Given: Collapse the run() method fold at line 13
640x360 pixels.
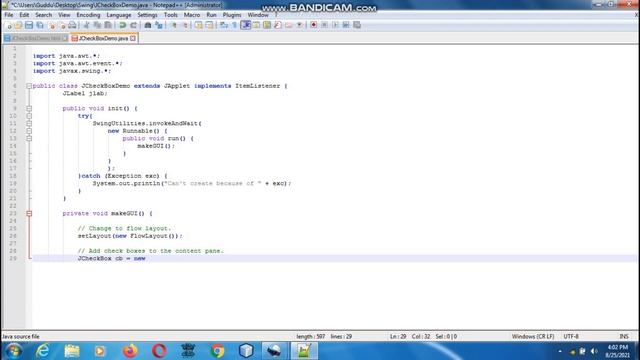Looking at the screenshot, I should [x=29, y=138].
